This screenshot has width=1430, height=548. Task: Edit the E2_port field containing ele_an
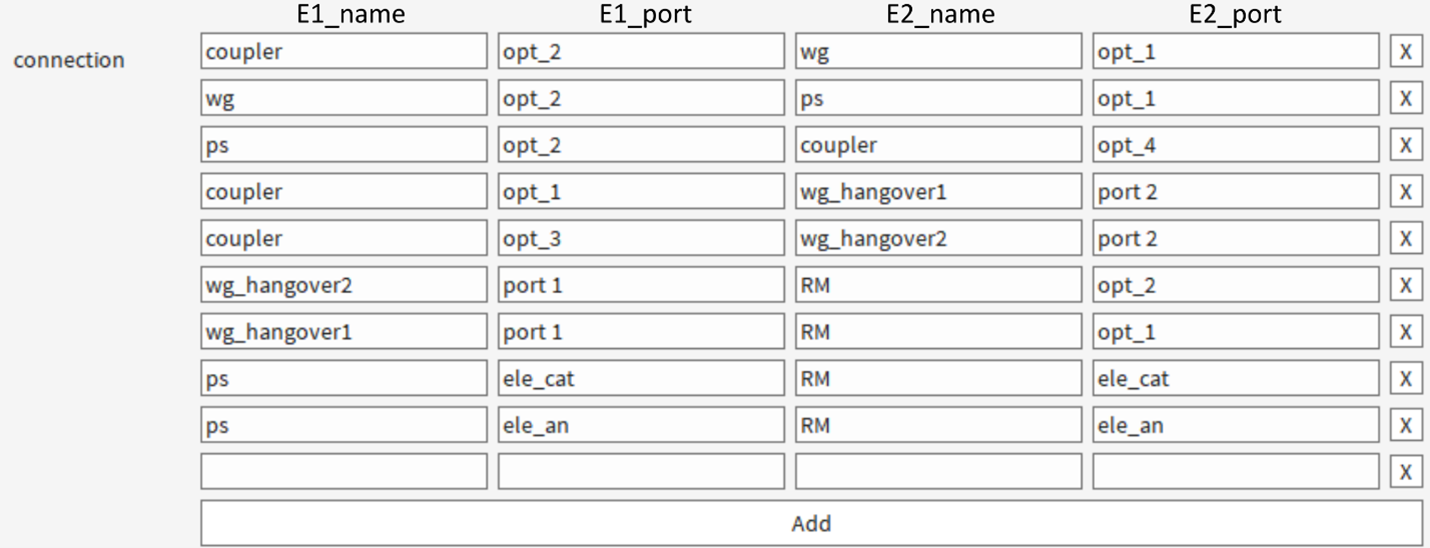coord(1237,425)
